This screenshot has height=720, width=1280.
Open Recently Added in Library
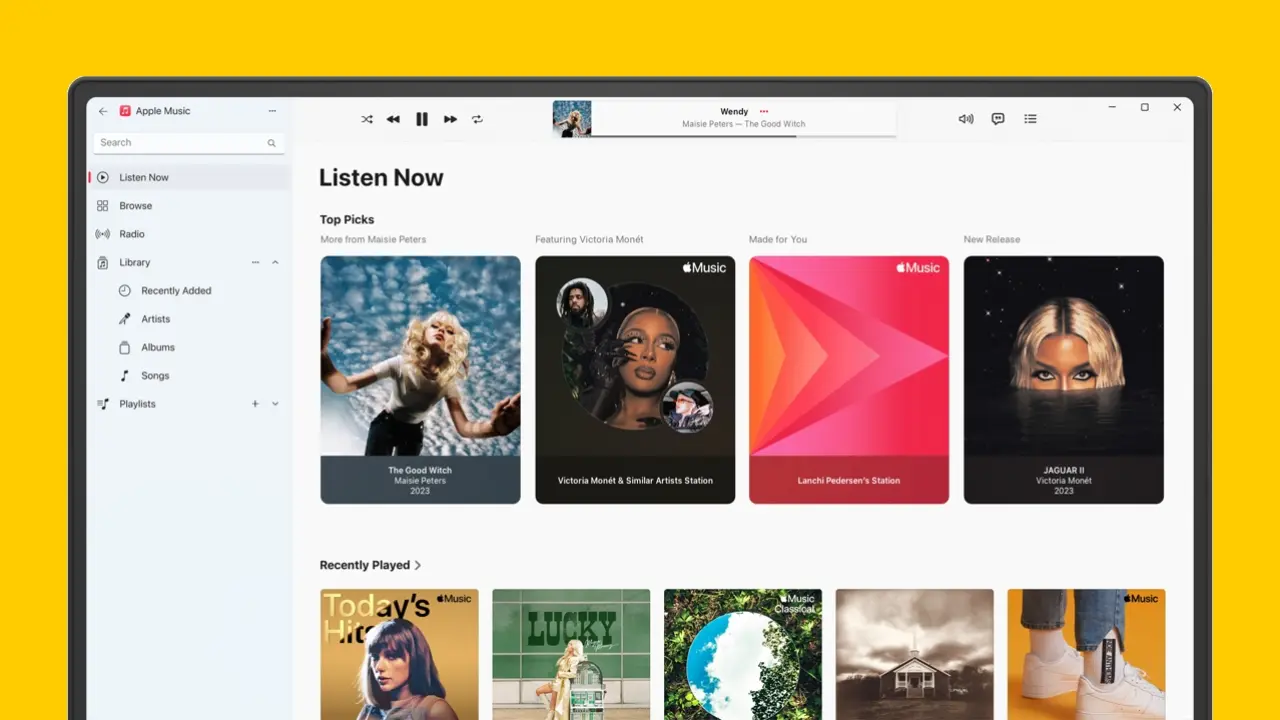(176, 291)
